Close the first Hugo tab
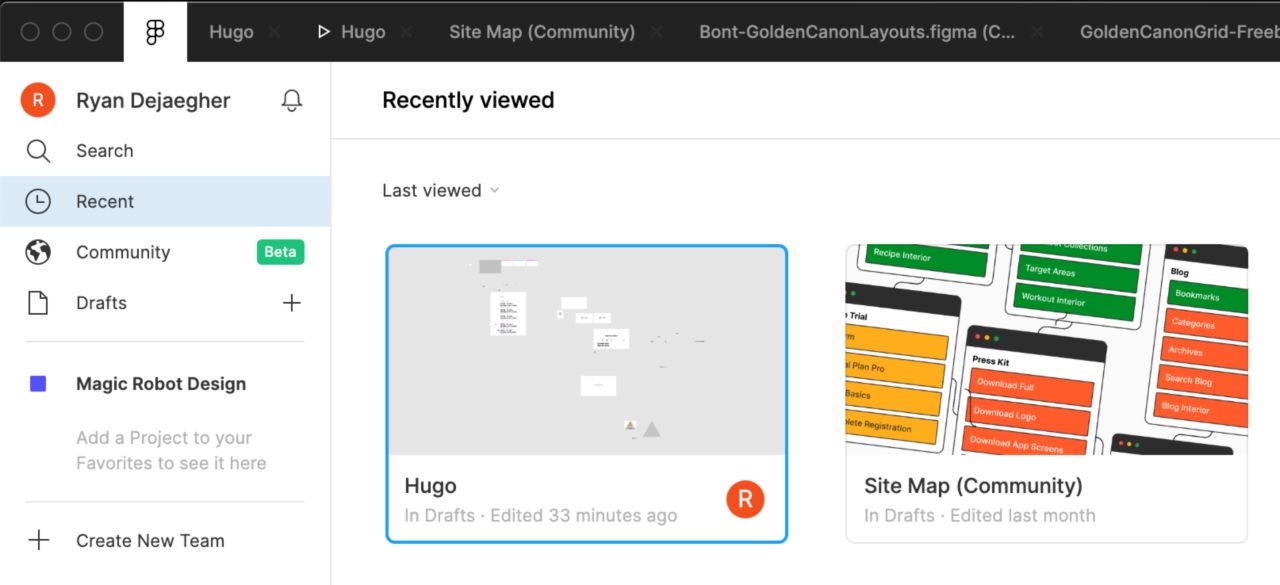 tap(273, 32)
